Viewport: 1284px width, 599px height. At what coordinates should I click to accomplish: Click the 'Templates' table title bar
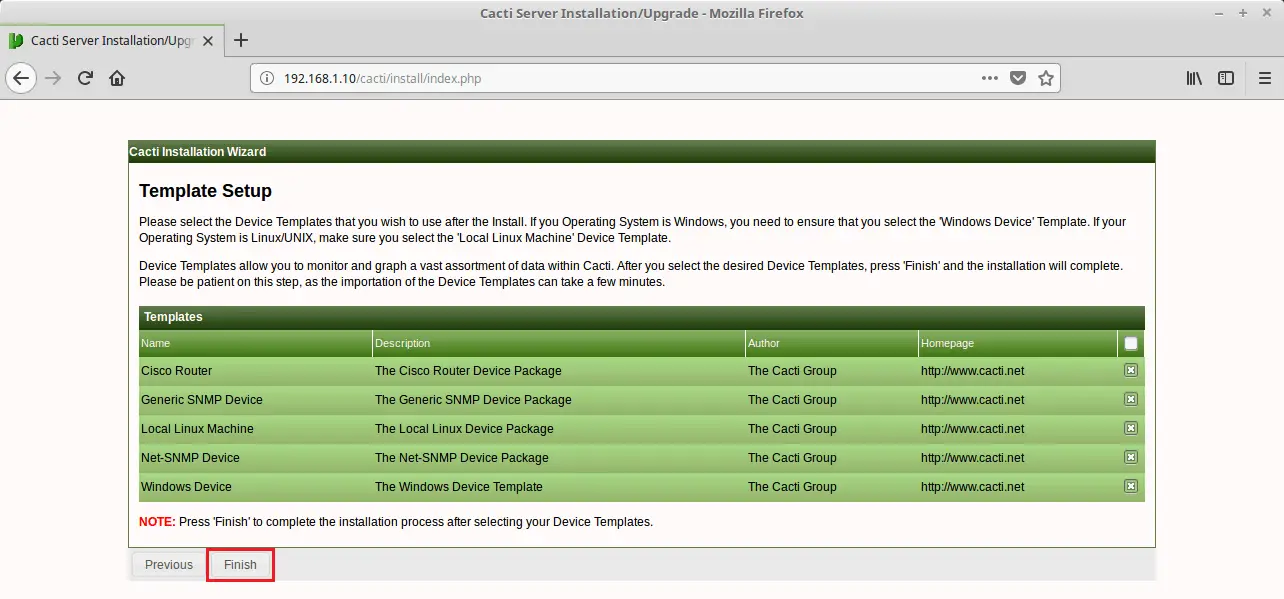pos(642,317)
